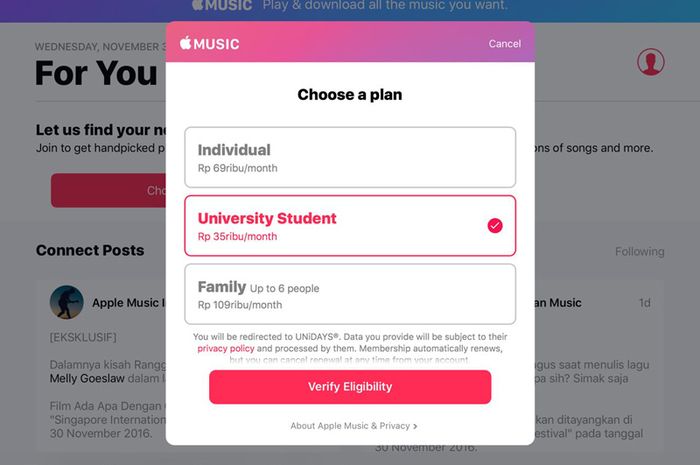The image size is (700, 465).
Task: Click the Connect Posts section heading
Action: tap(90, 250)
